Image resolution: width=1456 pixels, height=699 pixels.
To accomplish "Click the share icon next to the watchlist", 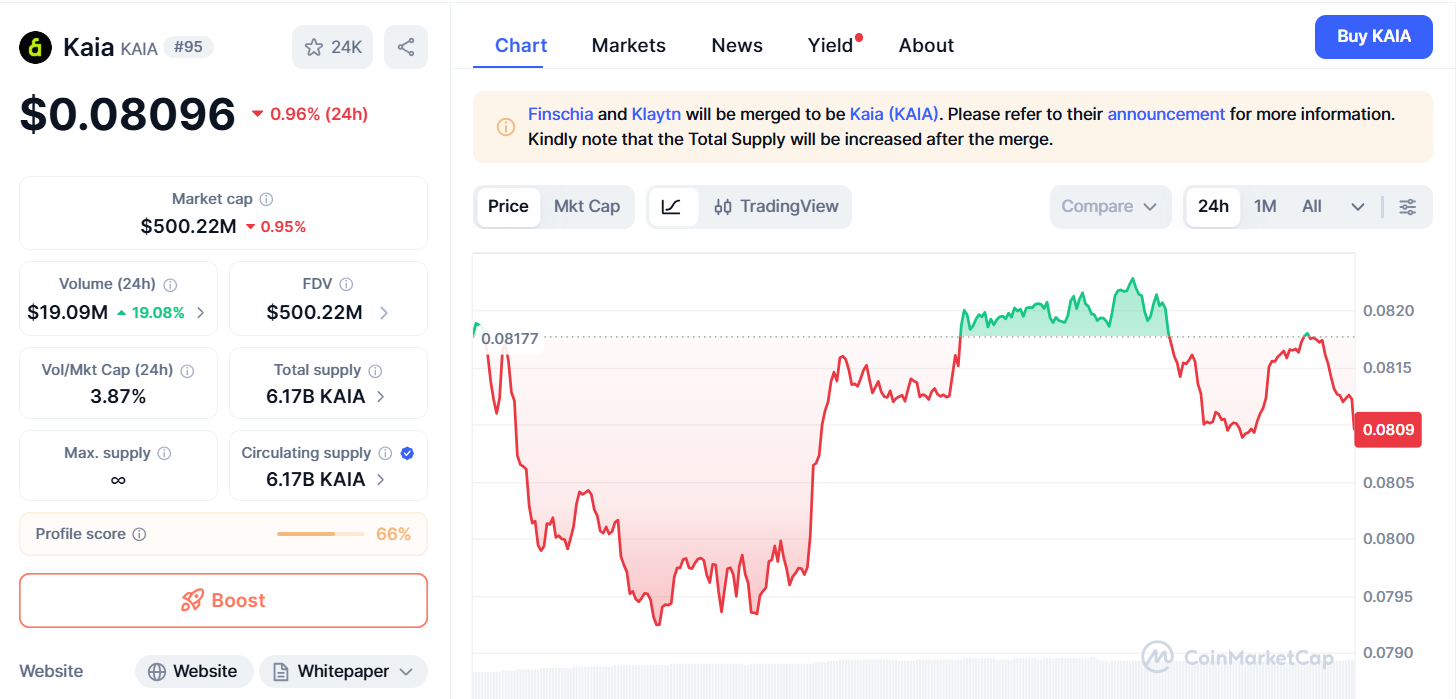I will (x=406, y=46).
